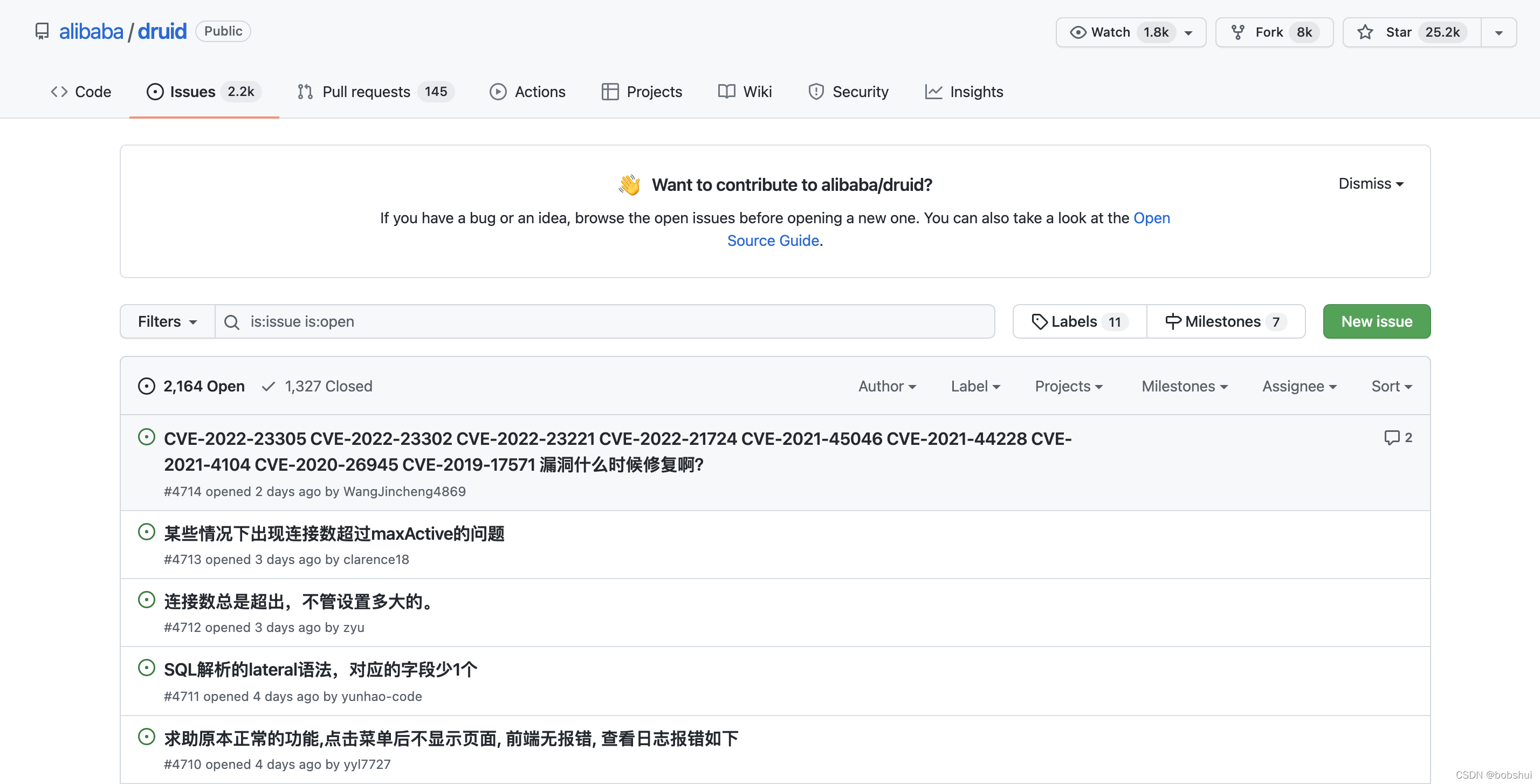Open the maxActive issue #4713 title
The height and width of the screenshot is (784, 1540).
click(334, 533)
